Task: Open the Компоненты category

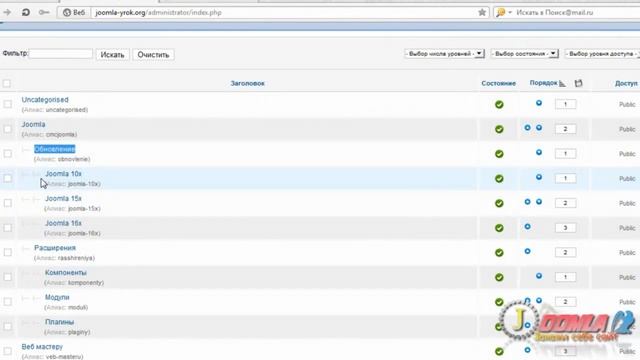Action: point(66,273)
